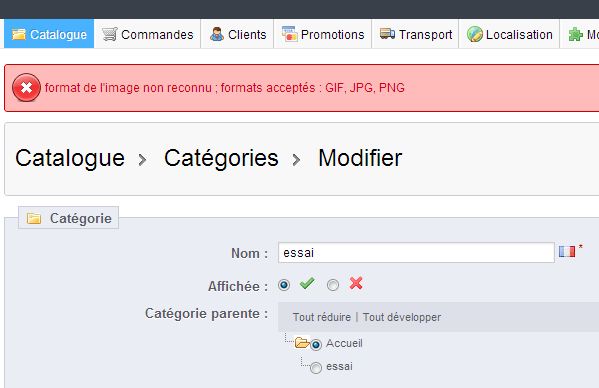The image size is (599, 388).
Task: Click the Clients person icon
Action: point(217,34)
